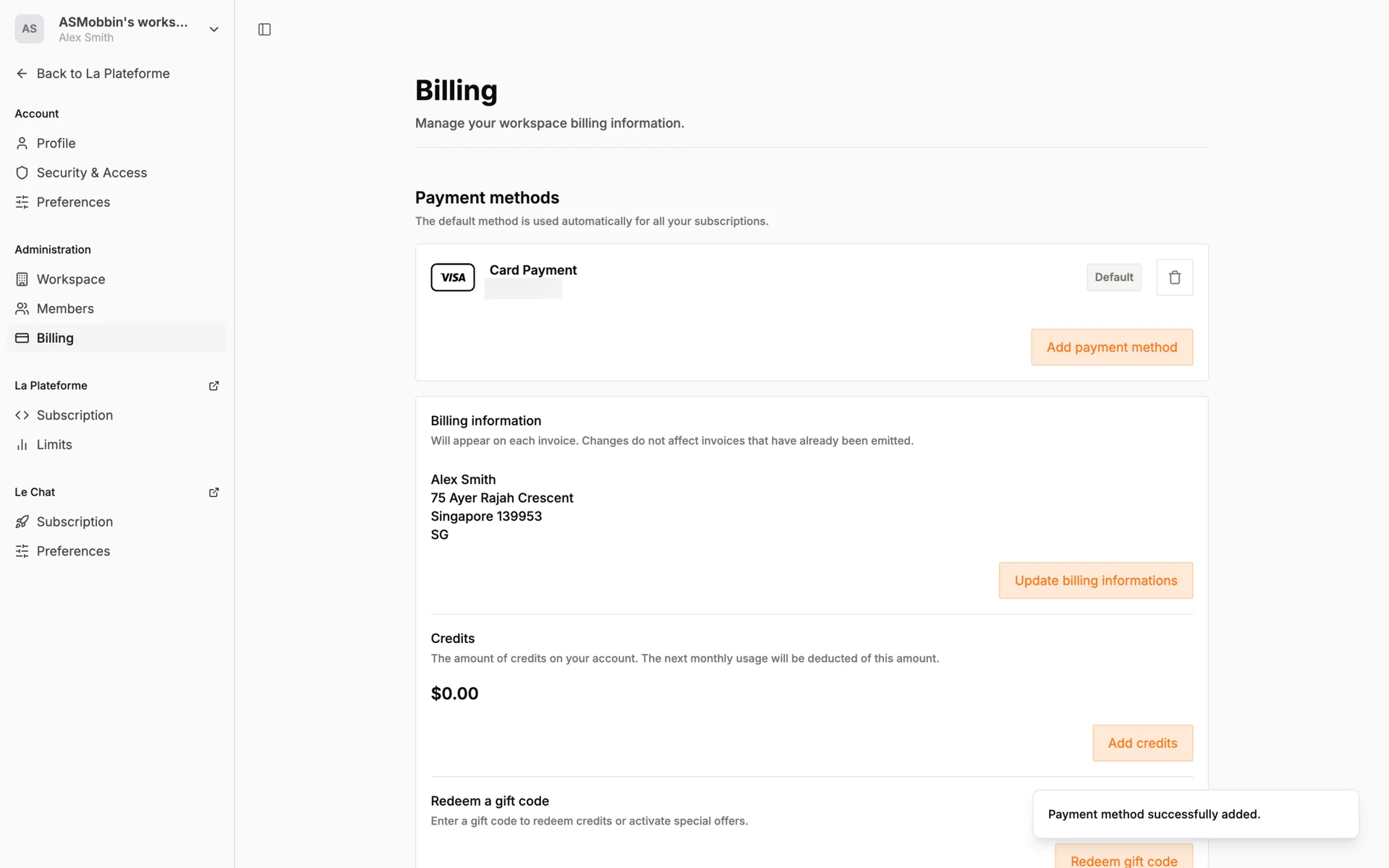Open the Workspace administration page

[70, 279]
